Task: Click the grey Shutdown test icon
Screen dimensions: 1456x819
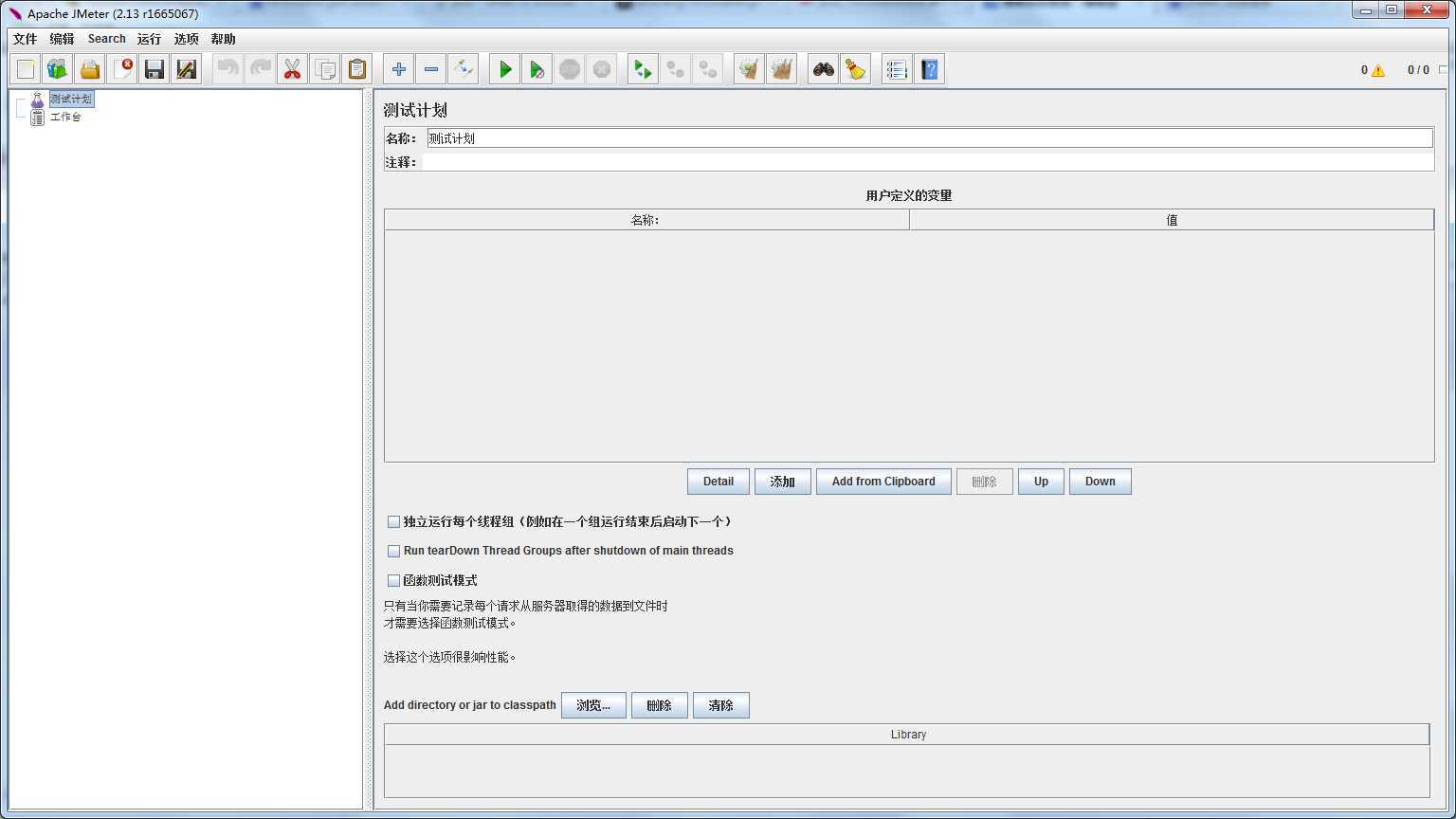Action: pyautogui.click(x=602, y=69)
